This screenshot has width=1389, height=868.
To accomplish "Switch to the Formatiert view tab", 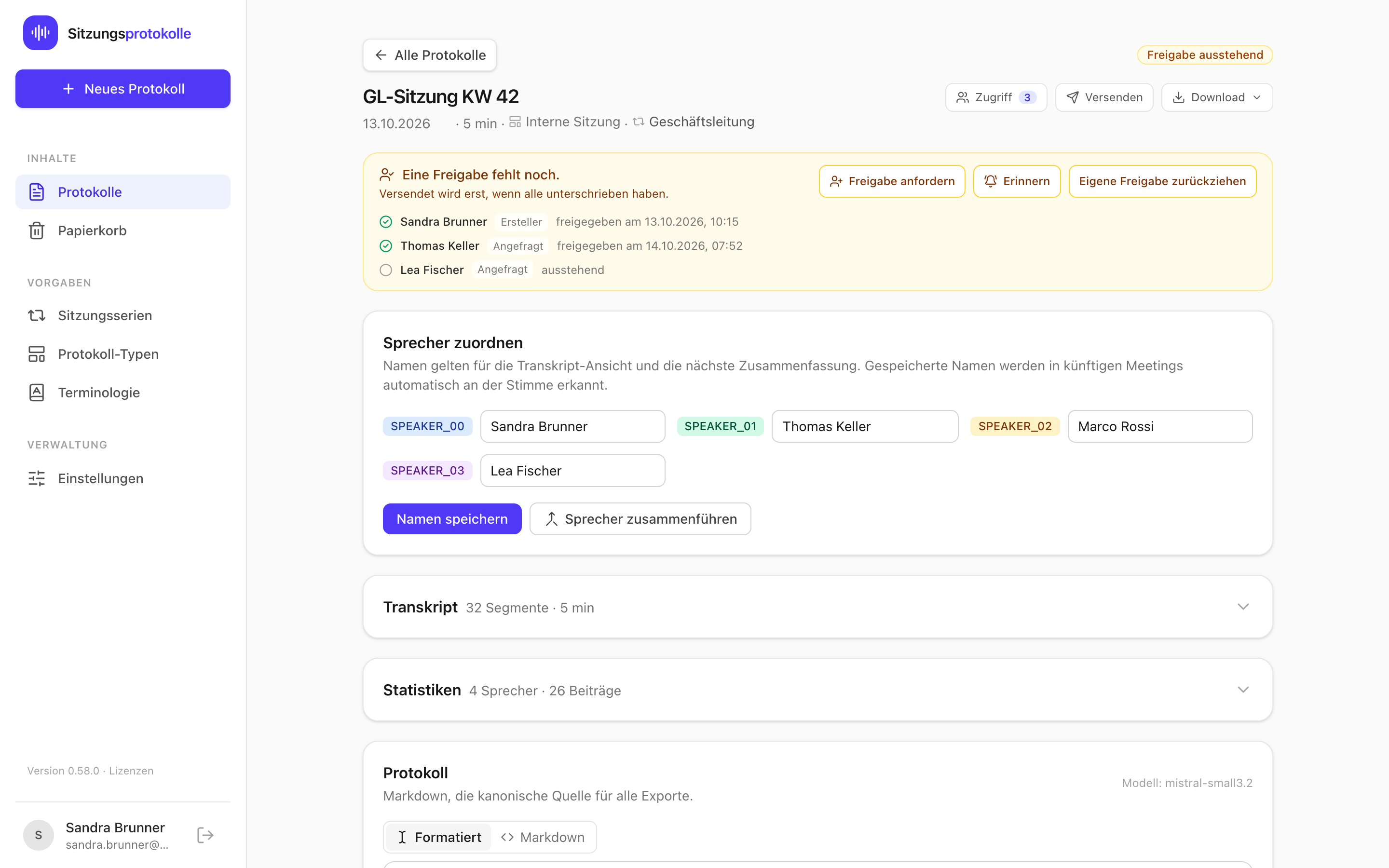I will click(438, 837).
